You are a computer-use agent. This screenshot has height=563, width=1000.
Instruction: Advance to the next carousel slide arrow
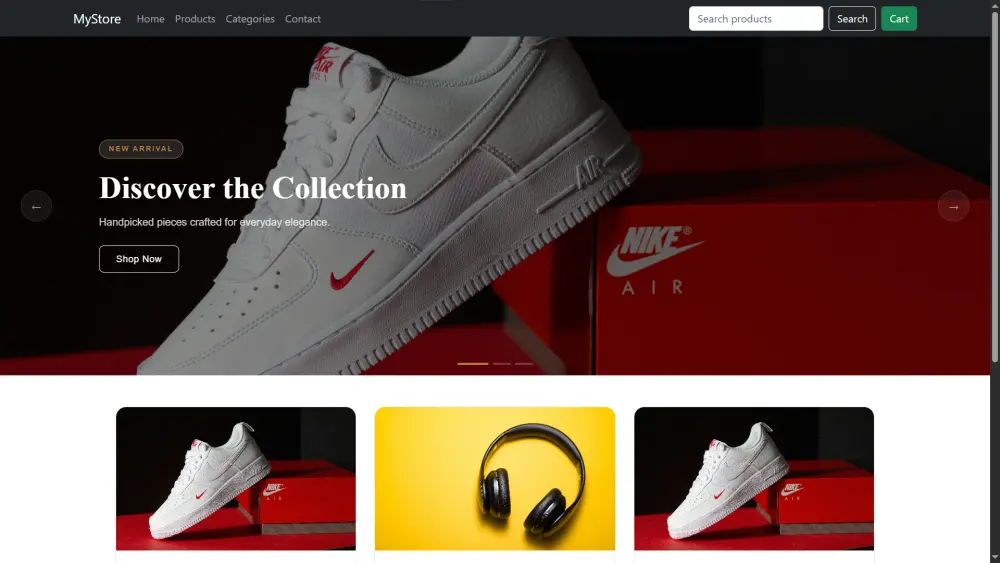[953, 207]
